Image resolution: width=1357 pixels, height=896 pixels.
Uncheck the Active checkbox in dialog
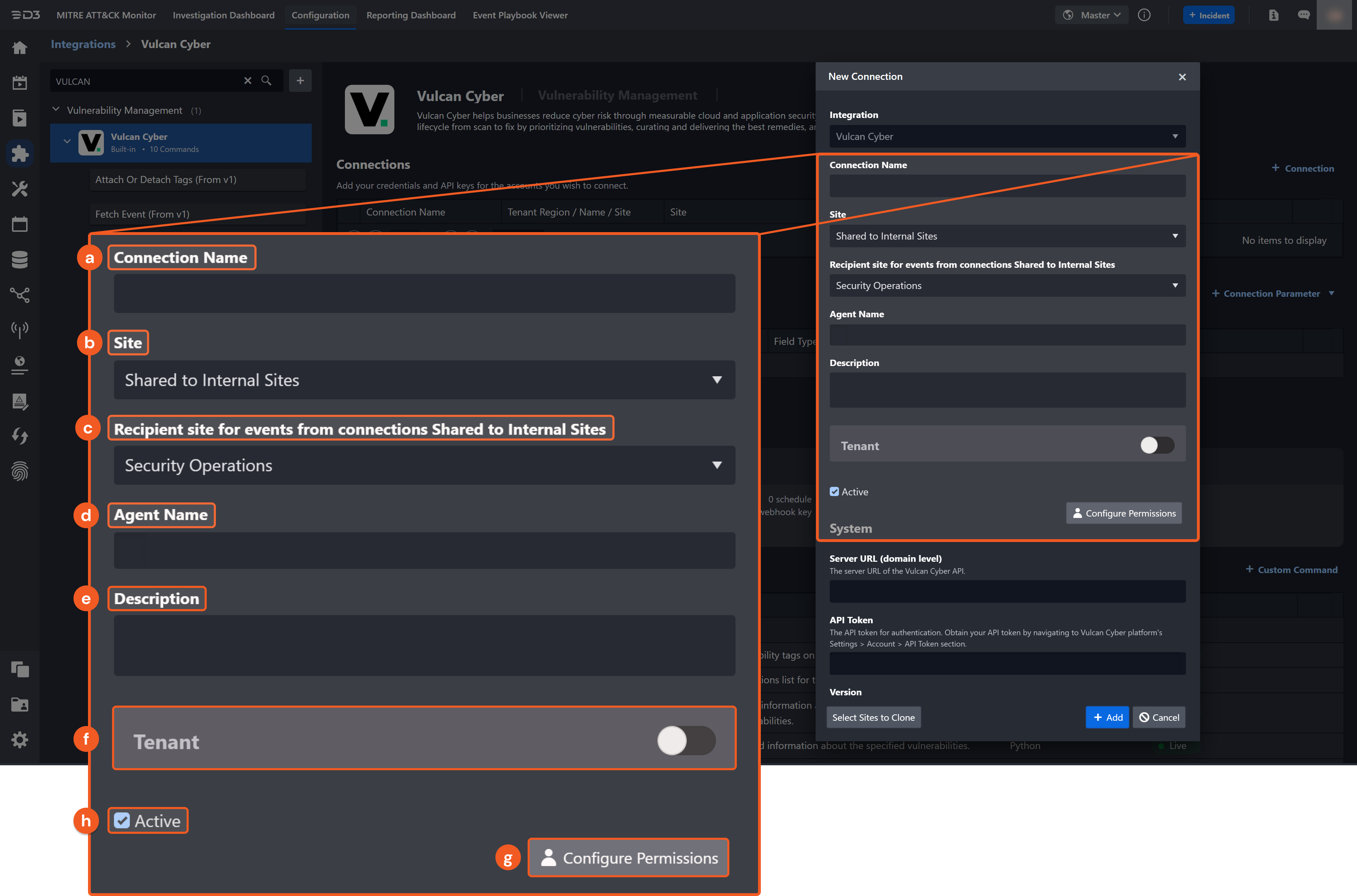(x=834, y=491)
